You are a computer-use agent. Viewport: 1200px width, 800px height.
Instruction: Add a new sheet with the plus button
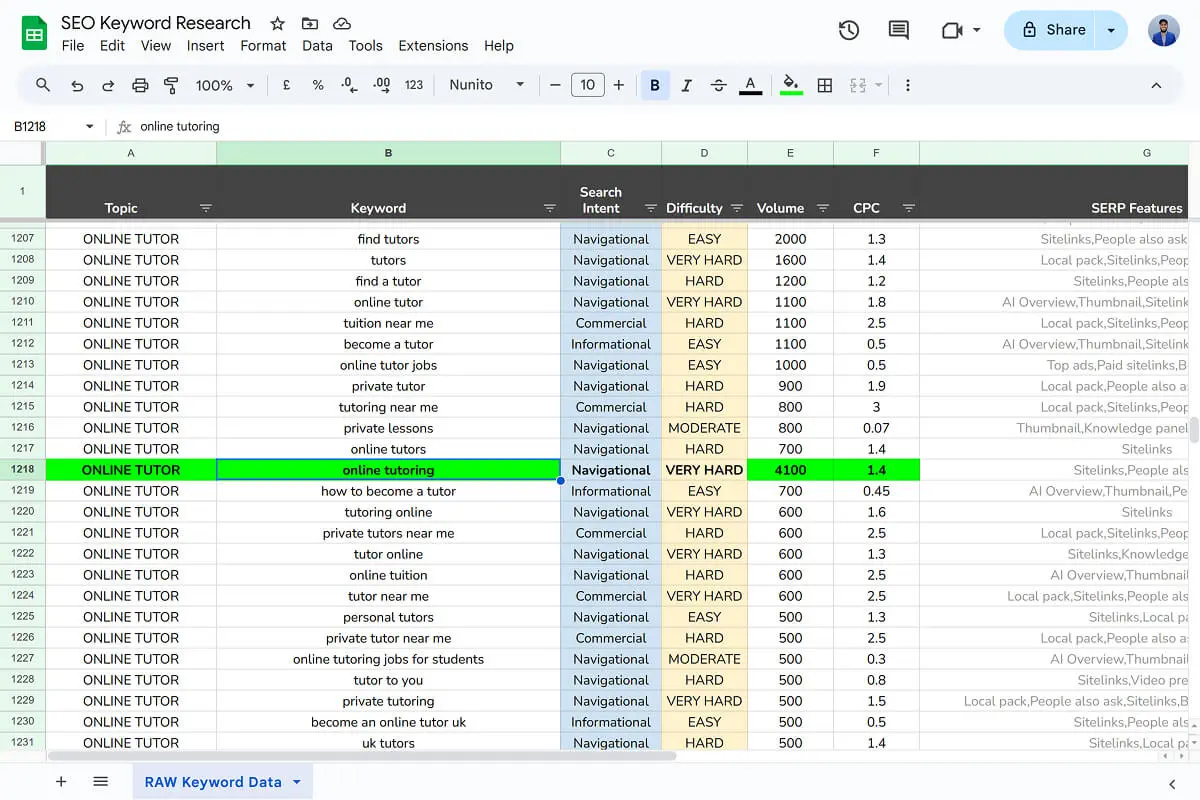61,781
